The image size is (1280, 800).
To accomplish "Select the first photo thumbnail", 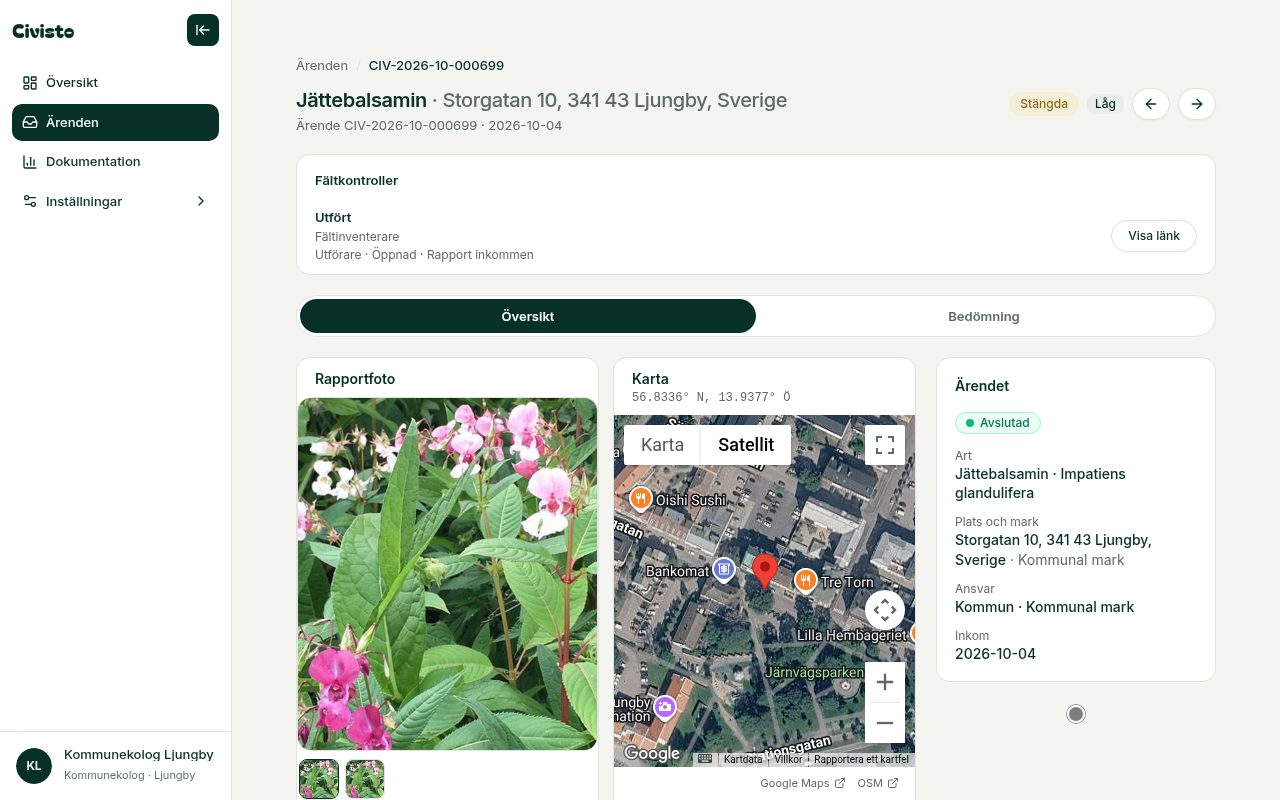I will tap(320, 779).
